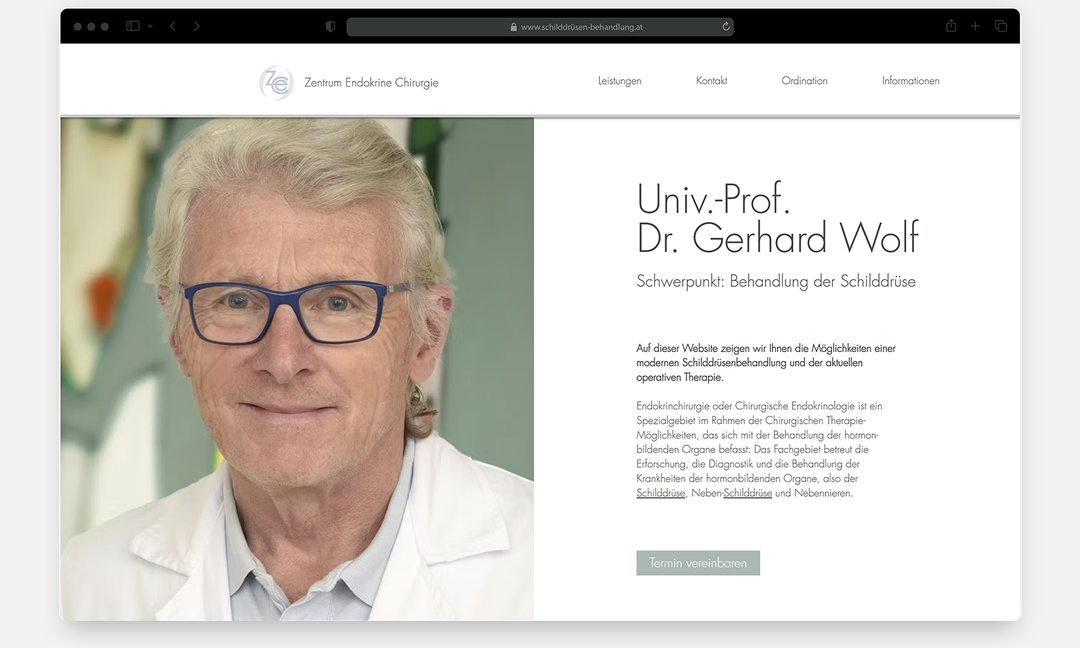Viewport: 1080px width, 648px height.
Task: Go back with the browser arrow
Action: pyautogui.click(x=173, y=26)
